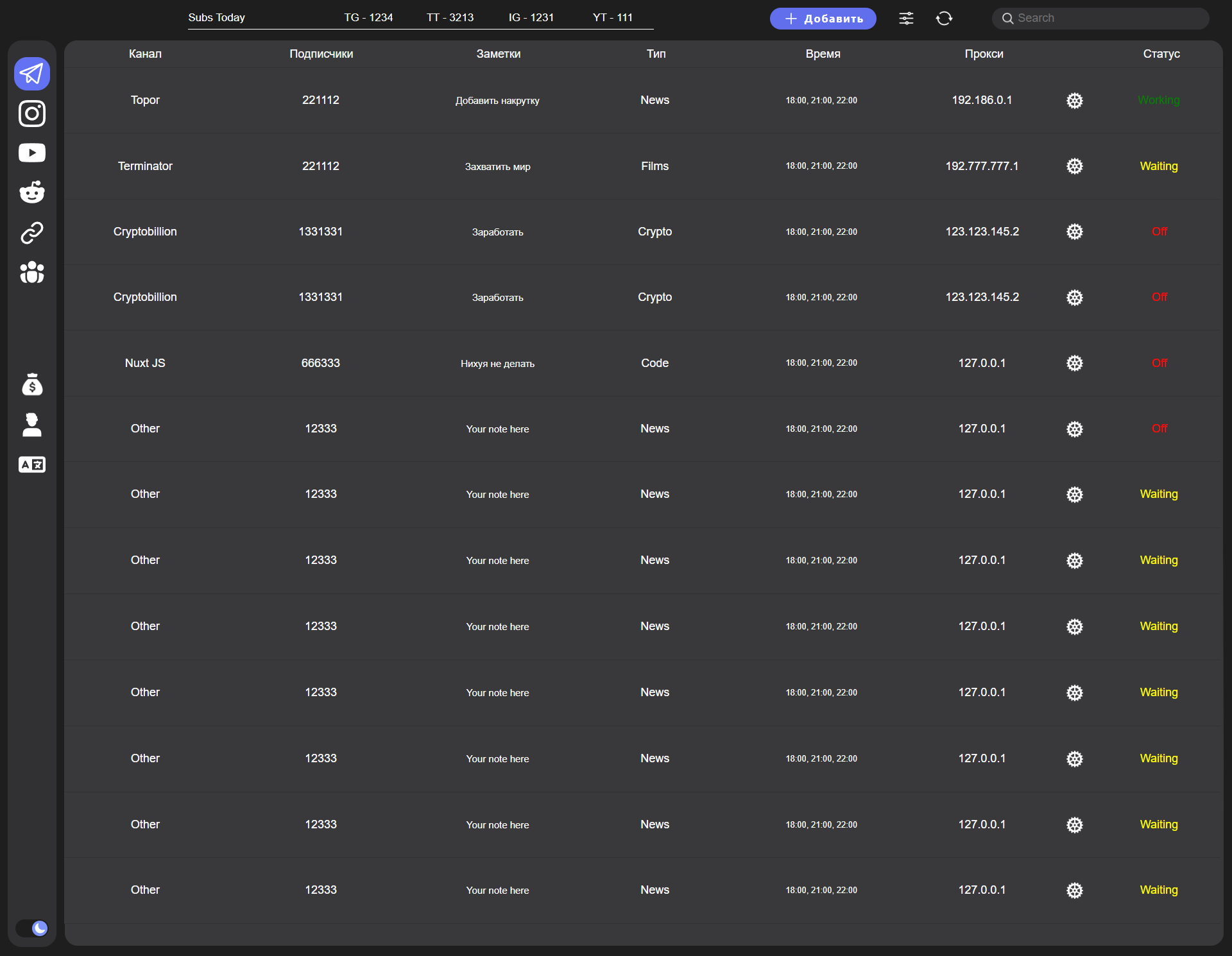Click the Статус column header
The image size is (1232, 956).
(x=1161, y=54)
